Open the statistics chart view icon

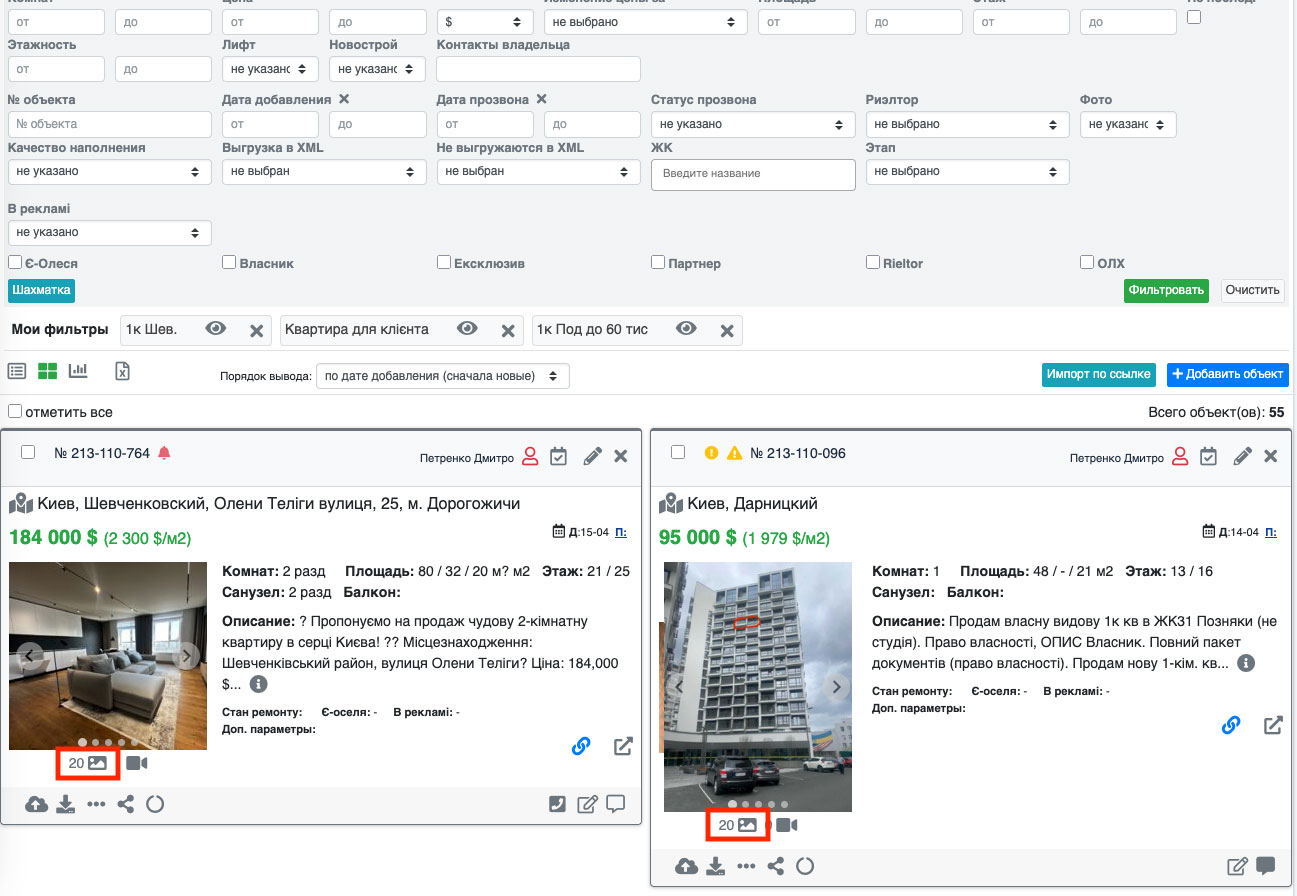coord(78,372)
